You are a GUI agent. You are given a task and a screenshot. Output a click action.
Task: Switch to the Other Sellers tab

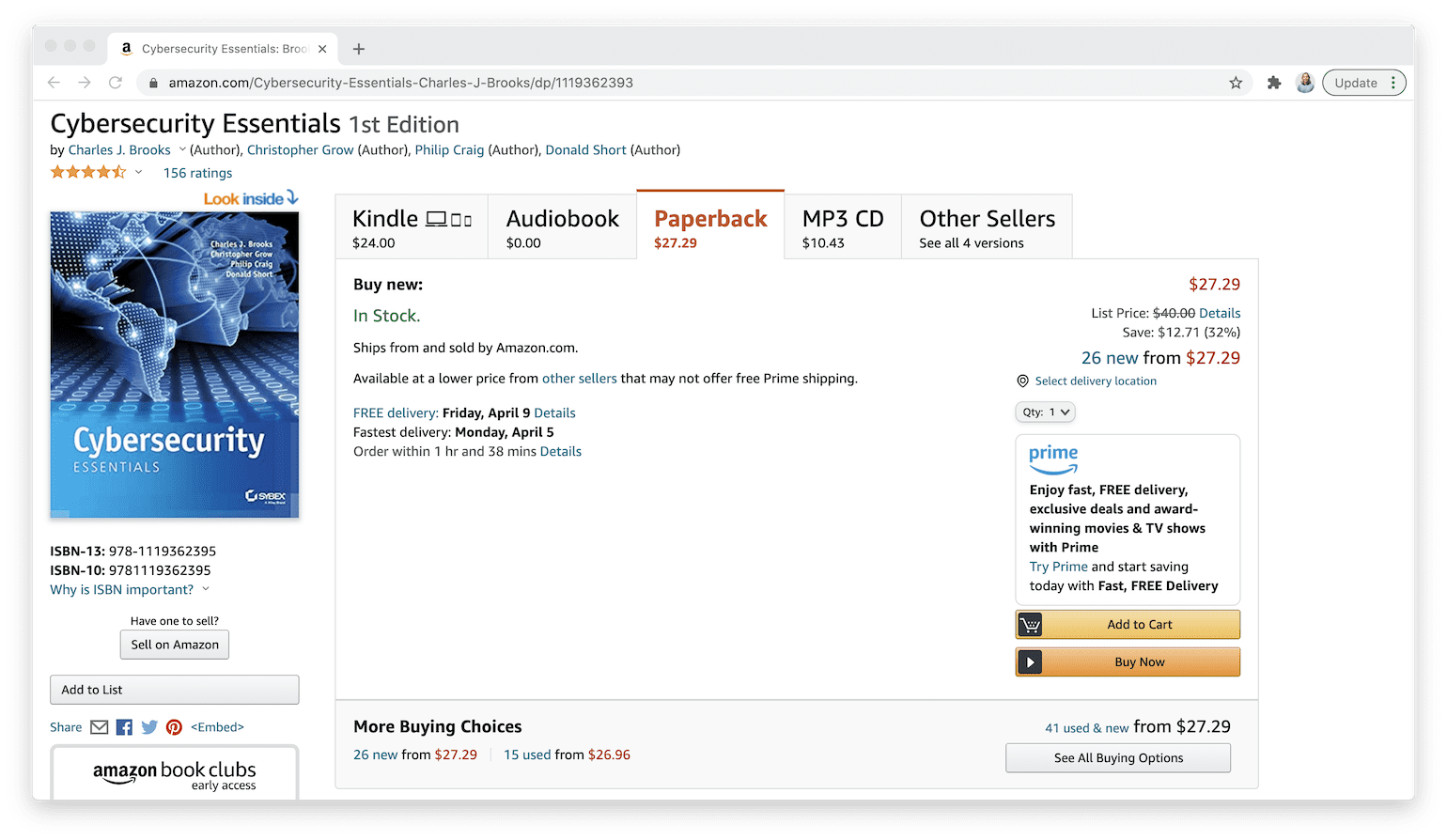click(986, 226)
